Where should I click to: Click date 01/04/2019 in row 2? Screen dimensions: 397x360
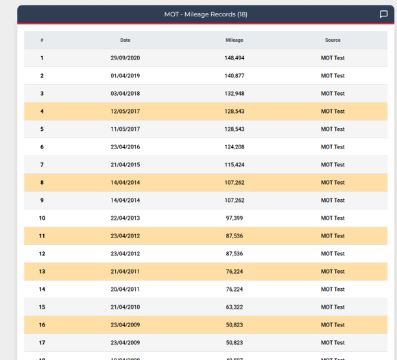point(125,76)
